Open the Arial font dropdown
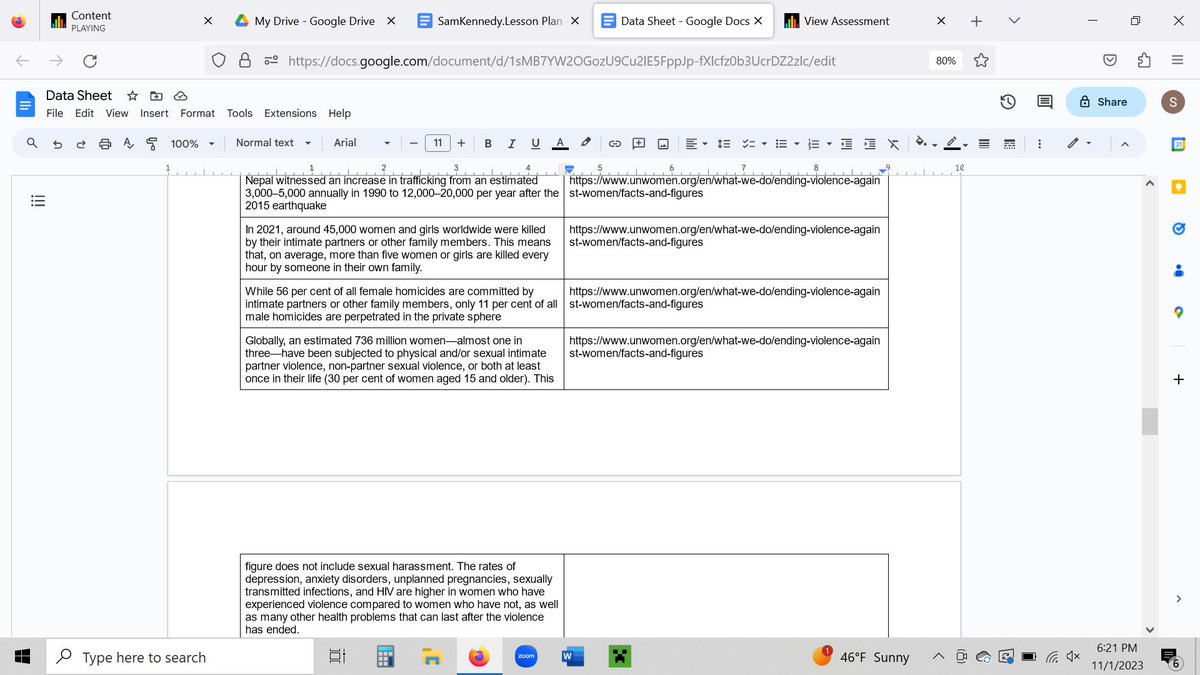The height and width of the screenshot is (675, 1200). (361, 143)
